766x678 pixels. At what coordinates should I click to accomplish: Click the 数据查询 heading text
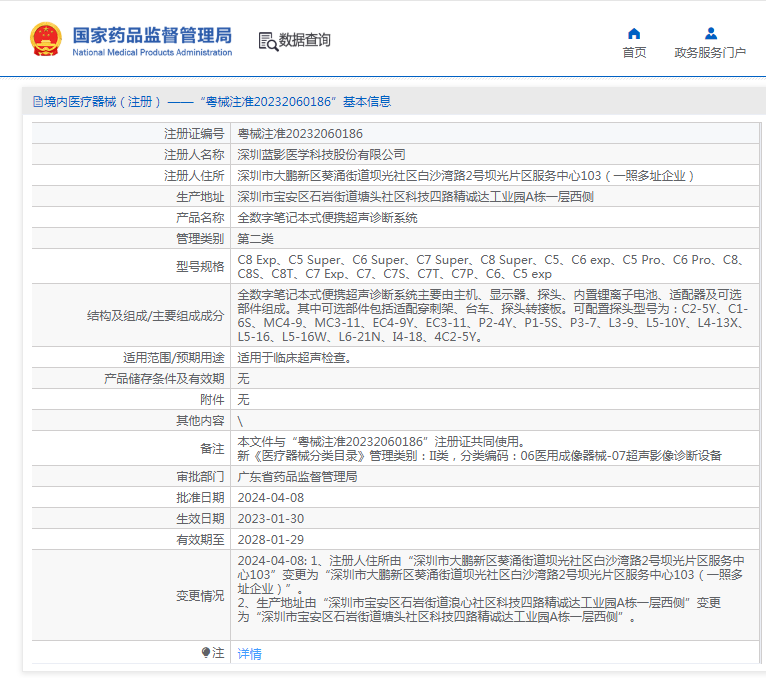pyautogui.click(x=304, y=40)
